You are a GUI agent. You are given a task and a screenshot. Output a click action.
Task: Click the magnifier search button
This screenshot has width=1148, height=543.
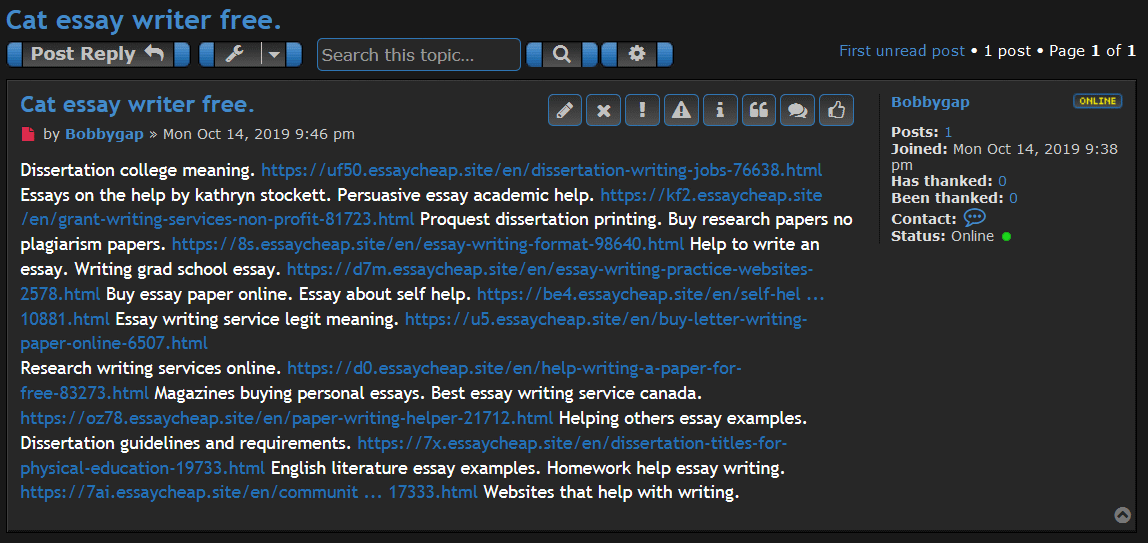pos(561,55)
